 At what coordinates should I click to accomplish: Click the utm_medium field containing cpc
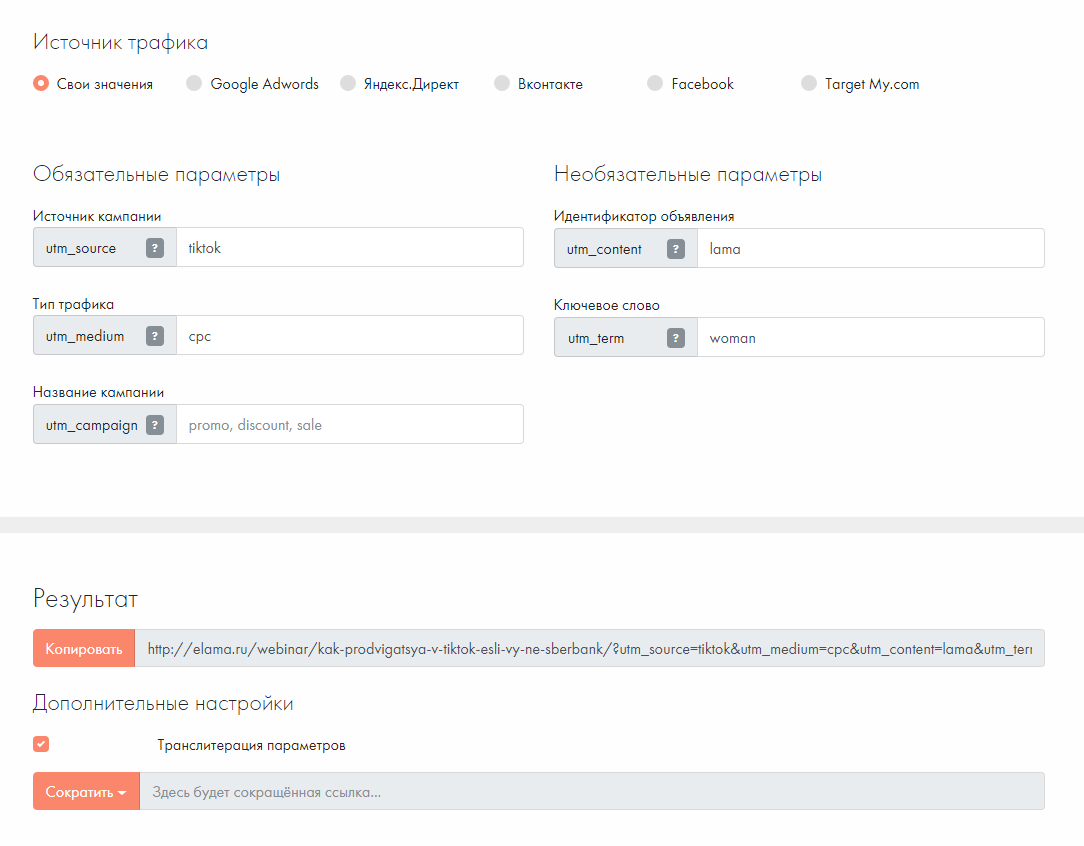(349, 336)
